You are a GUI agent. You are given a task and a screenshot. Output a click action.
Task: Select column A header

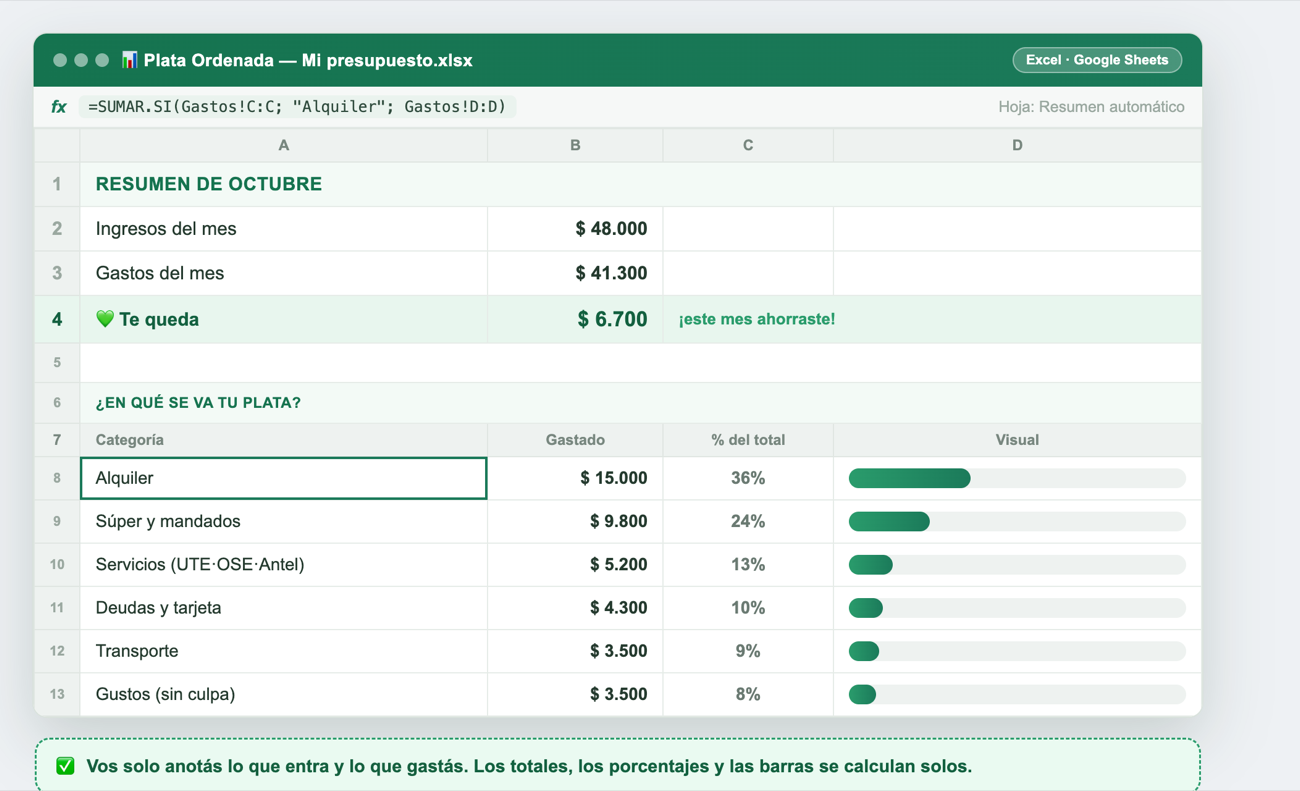[x=284, y=145]
